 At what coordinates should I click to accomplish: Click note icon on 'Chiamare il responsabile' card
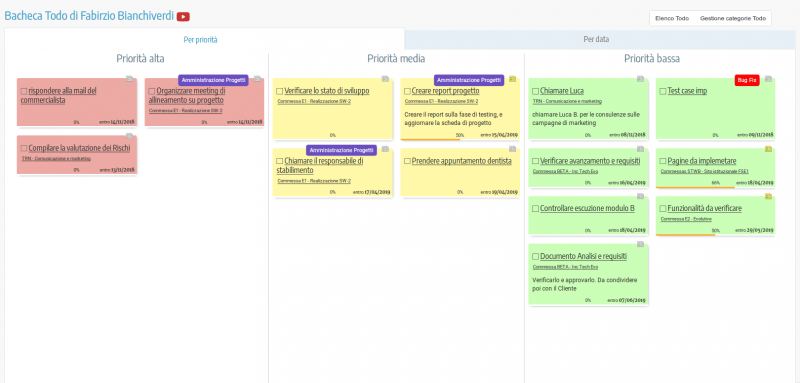click(385, 149)
